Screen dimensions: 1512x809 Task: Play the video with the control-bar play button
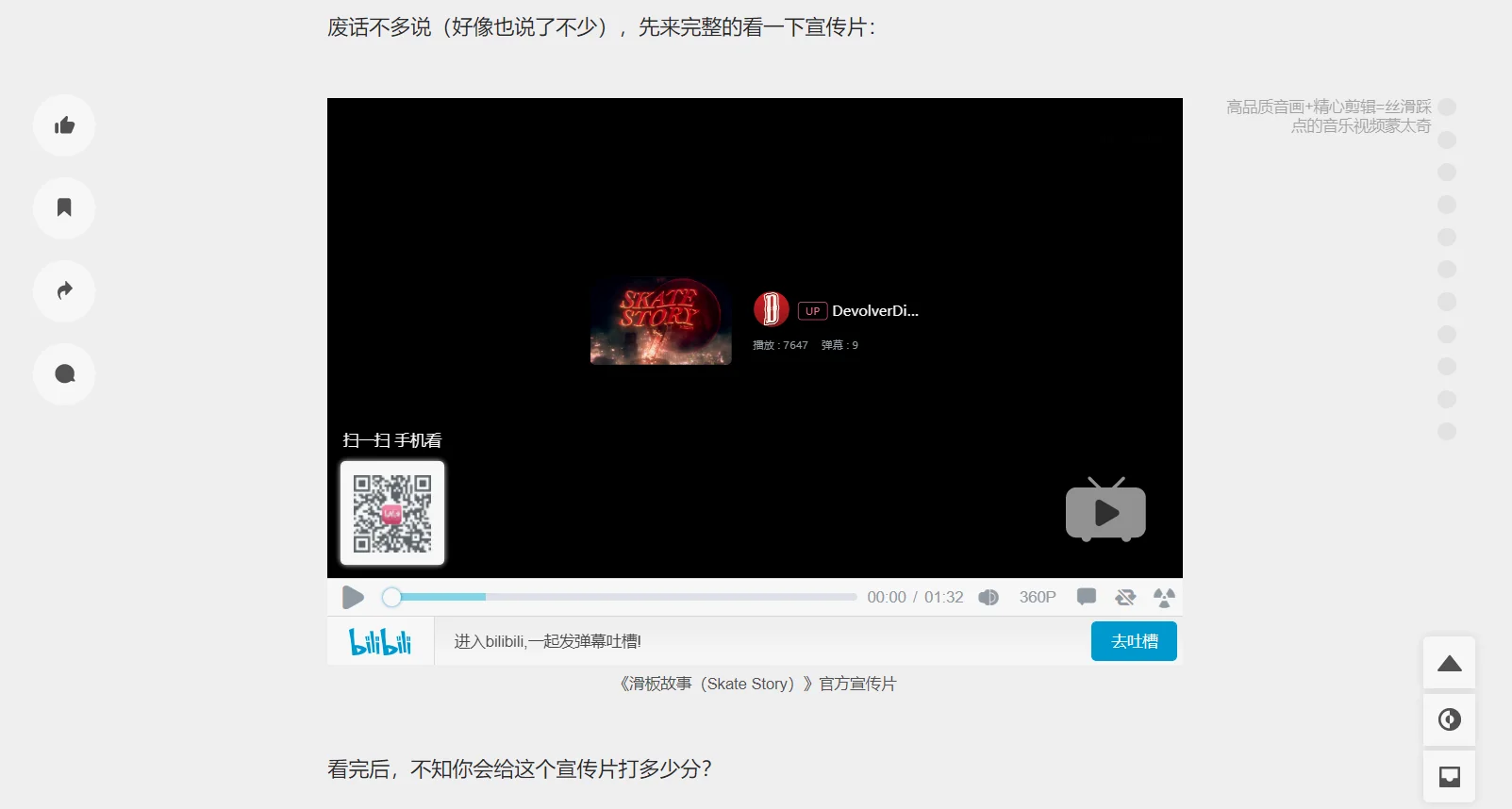[x=353, y=597]
